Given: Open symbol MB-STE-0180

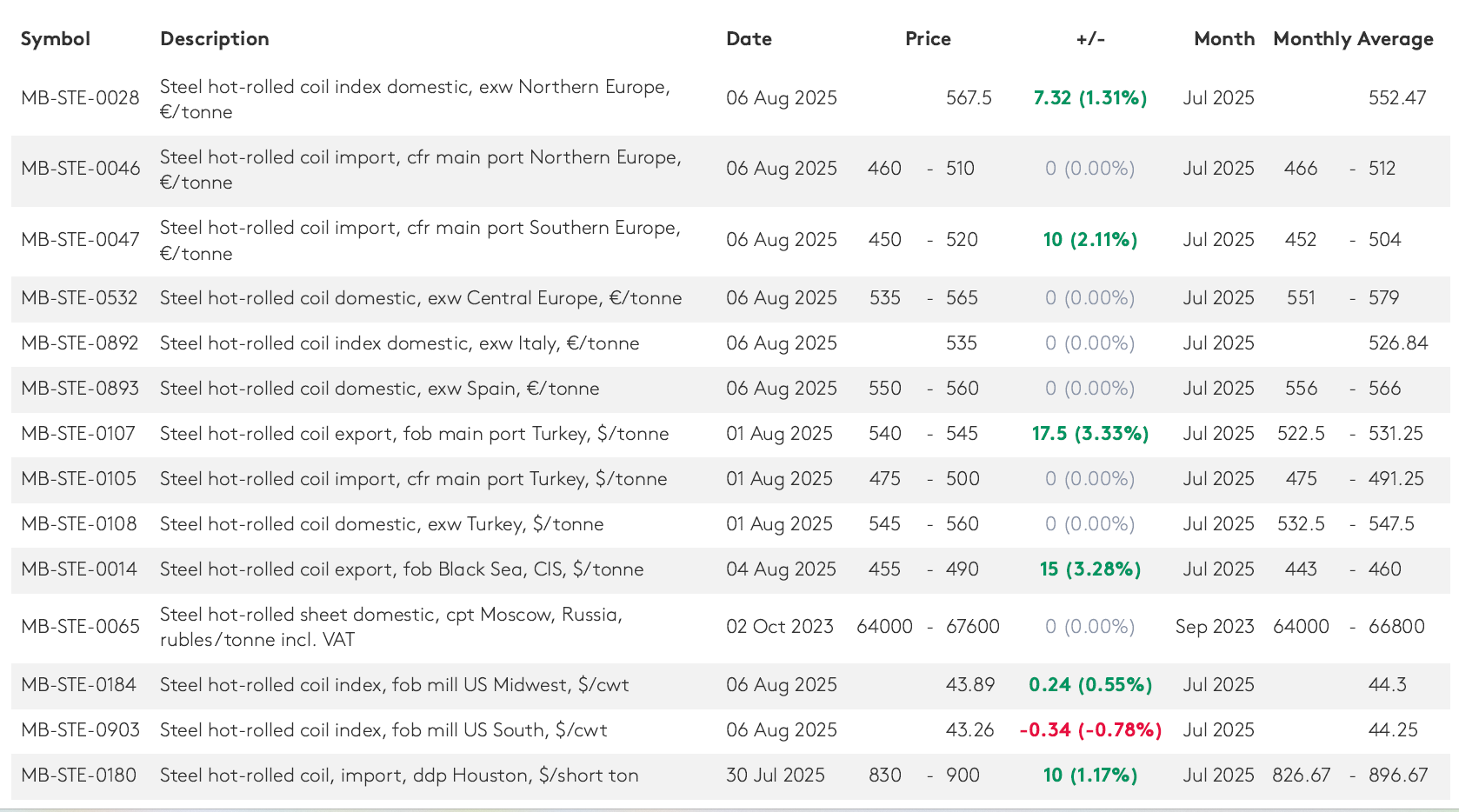Looking at the screenshot, I should pos(78,775).
